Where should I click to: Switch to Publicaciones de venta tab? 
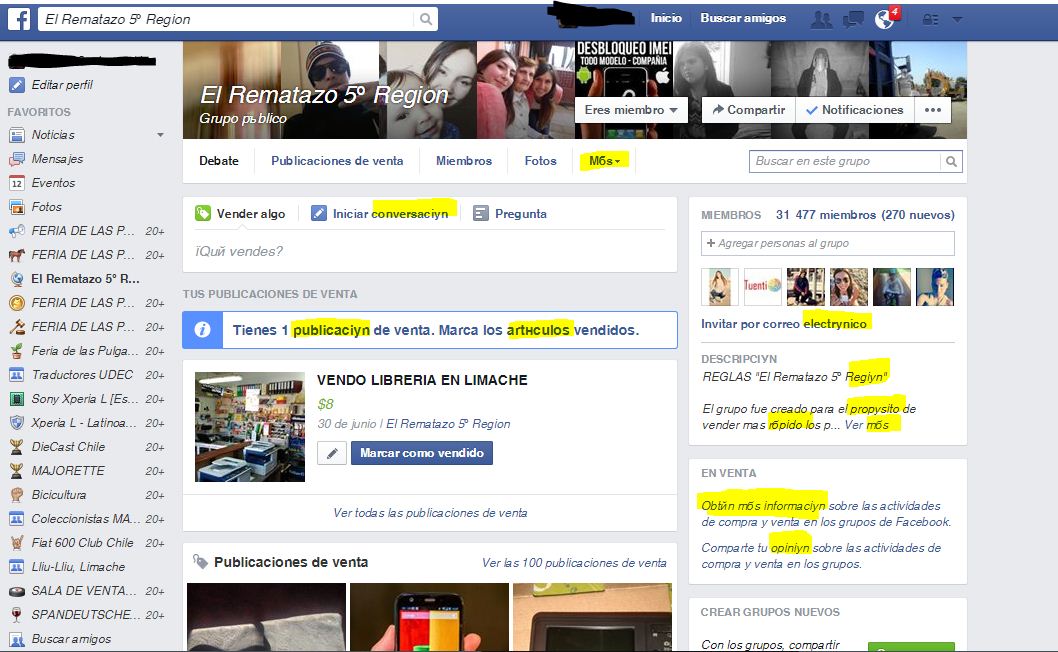coord(337,161)
